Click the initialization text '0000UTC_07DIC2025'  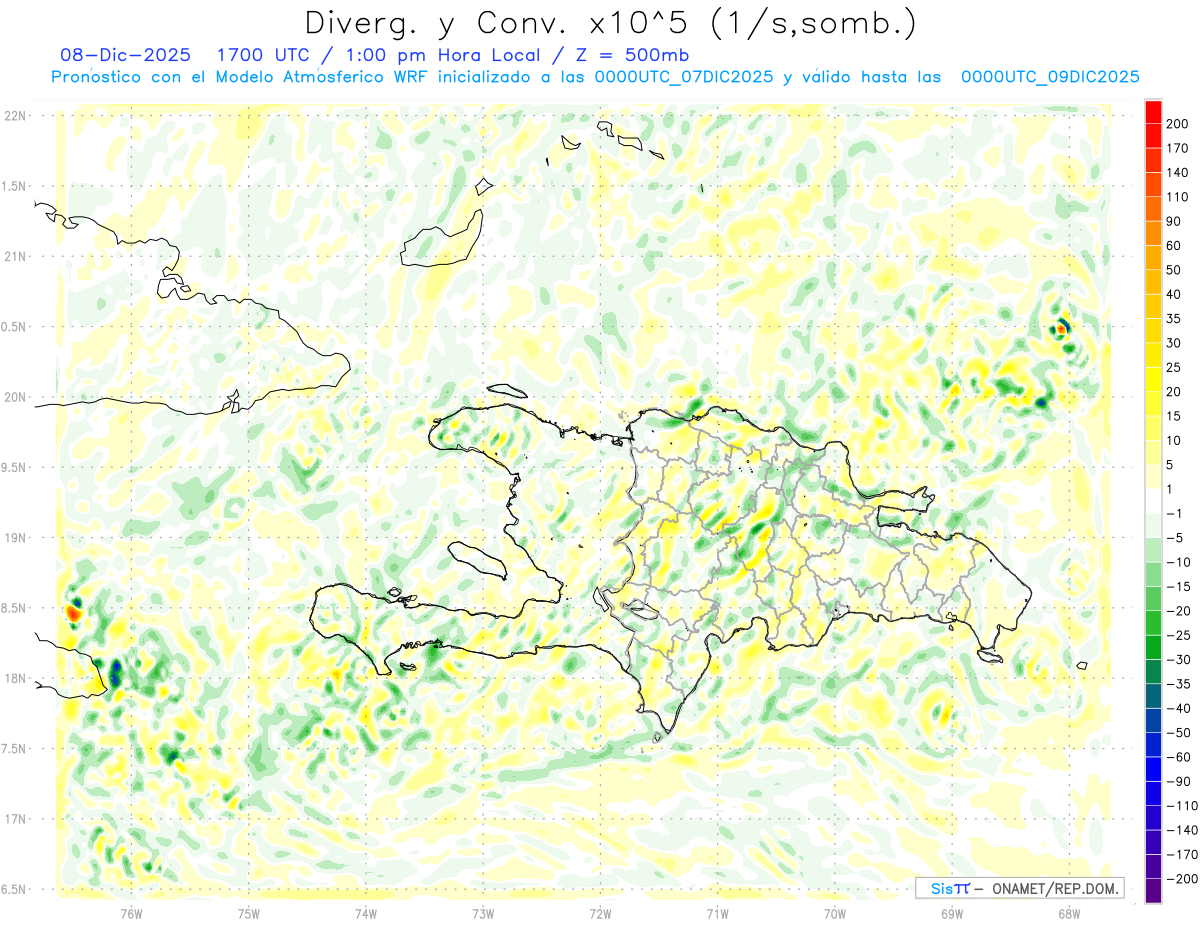coord(684,77)
